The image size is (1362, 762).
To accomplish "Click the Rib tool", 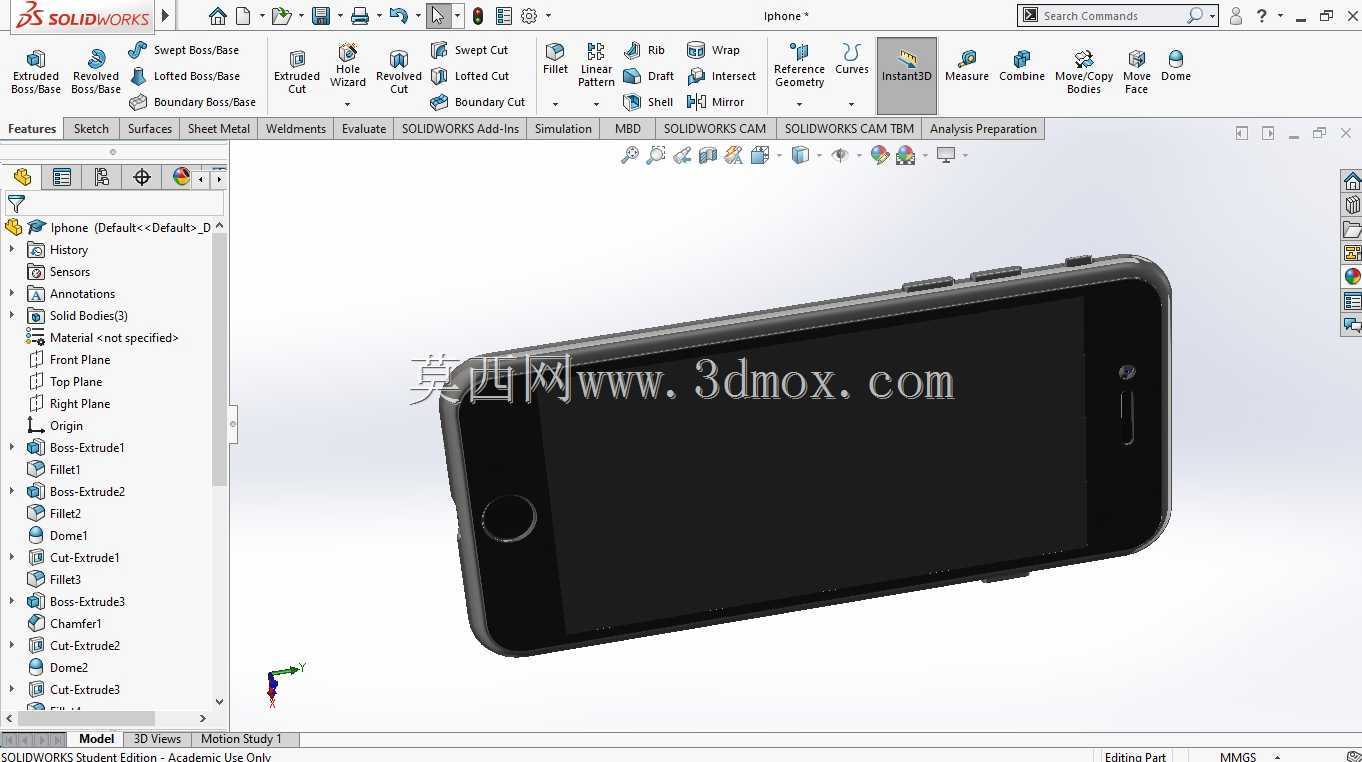I will [x=644, y=50].
